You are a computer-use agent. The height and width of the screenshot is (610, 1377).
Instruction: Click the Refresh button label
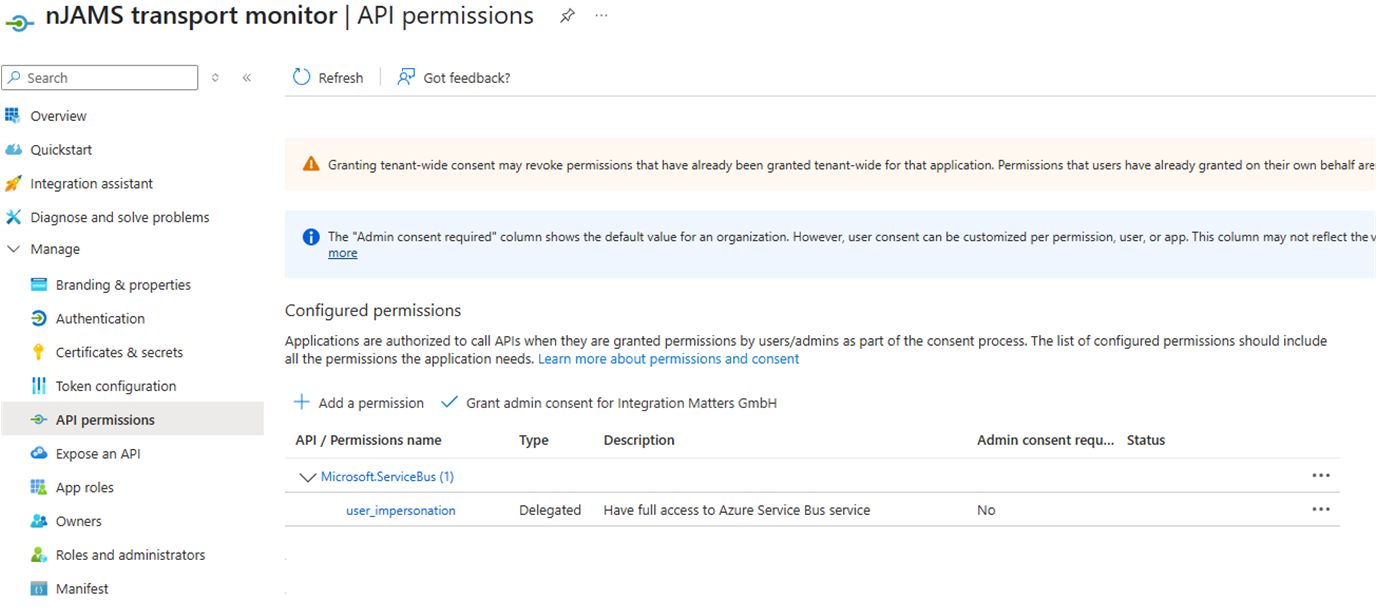pos(341,78)
